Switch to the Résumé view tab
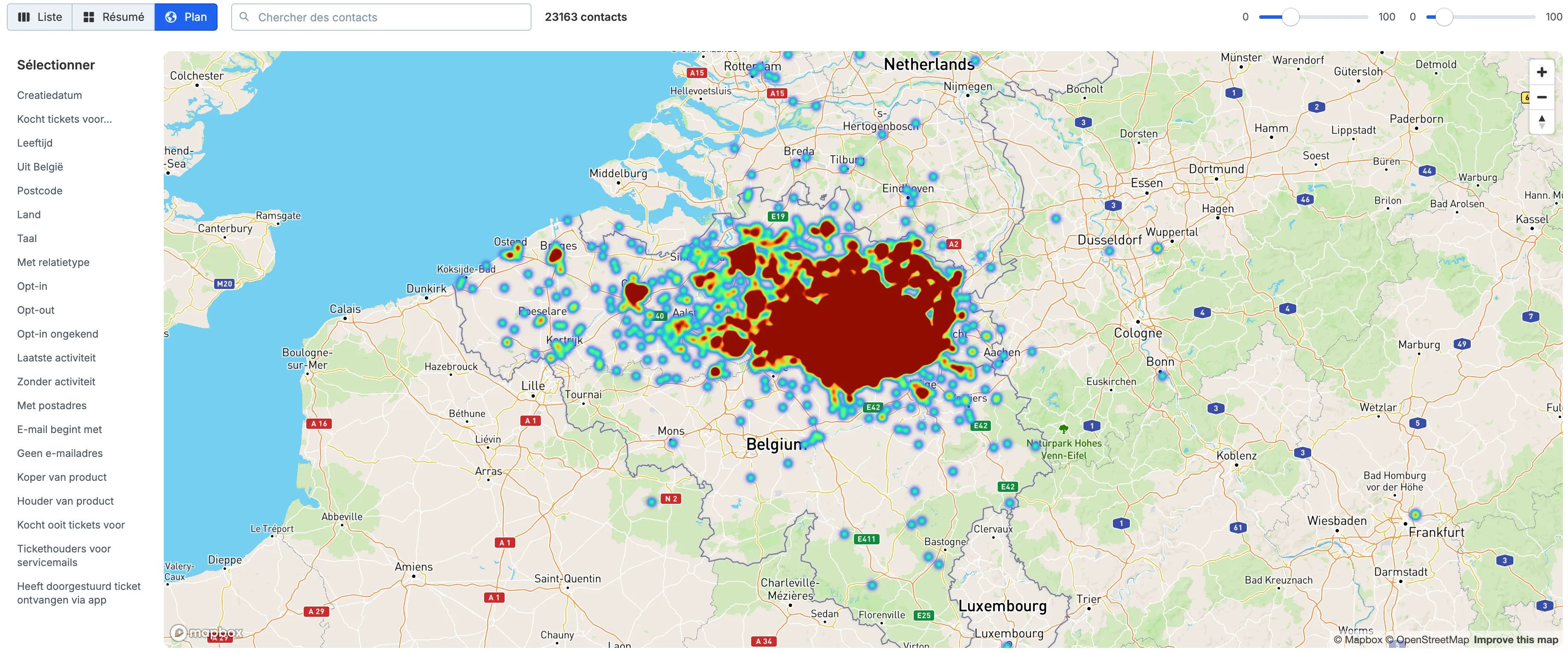Image resolution: width=1568 pixels, height=653 pixels. [x=113, y=17]
